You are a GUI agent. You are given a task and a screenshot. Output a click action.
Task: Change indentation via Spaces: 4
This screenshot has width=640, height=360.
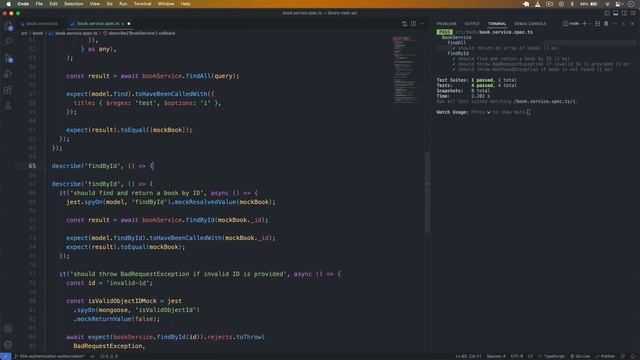coord(496,356)
